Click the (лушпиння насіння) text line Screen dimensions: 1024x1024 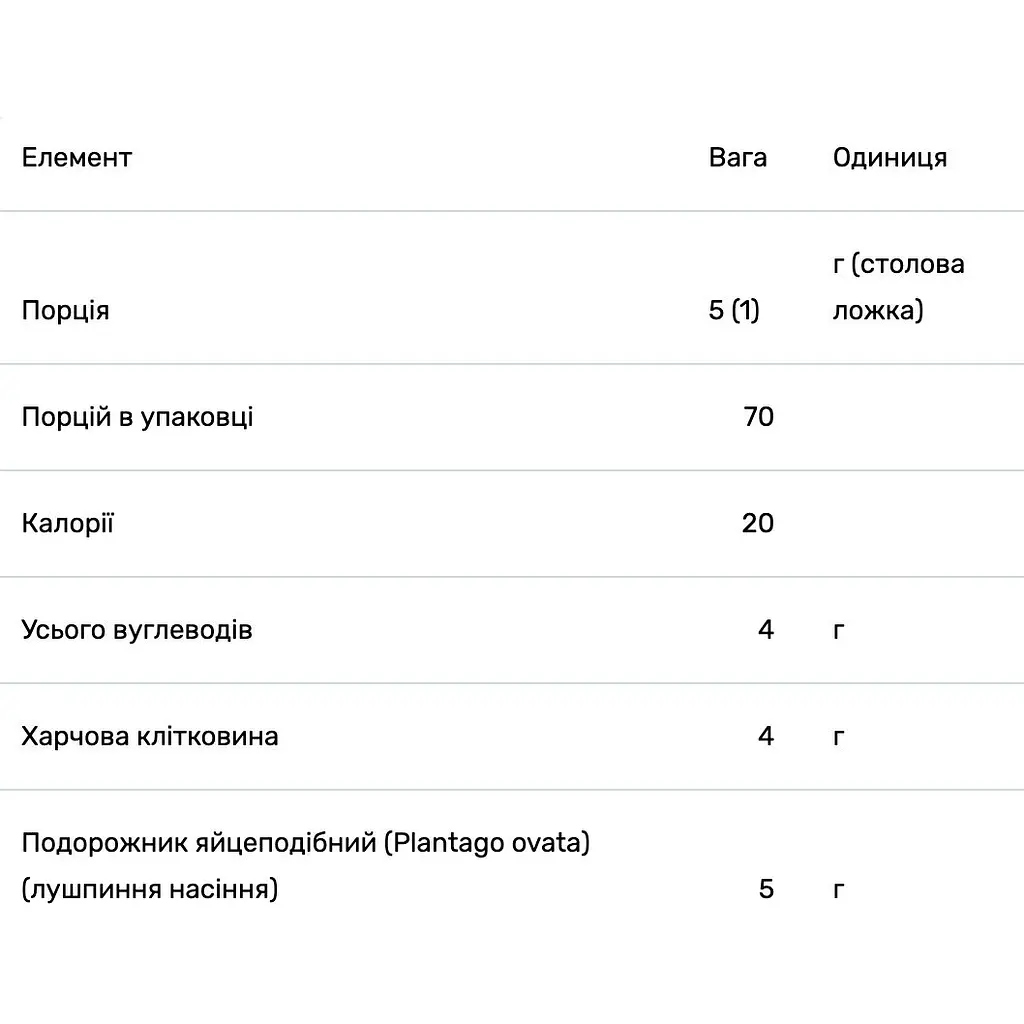150,889
